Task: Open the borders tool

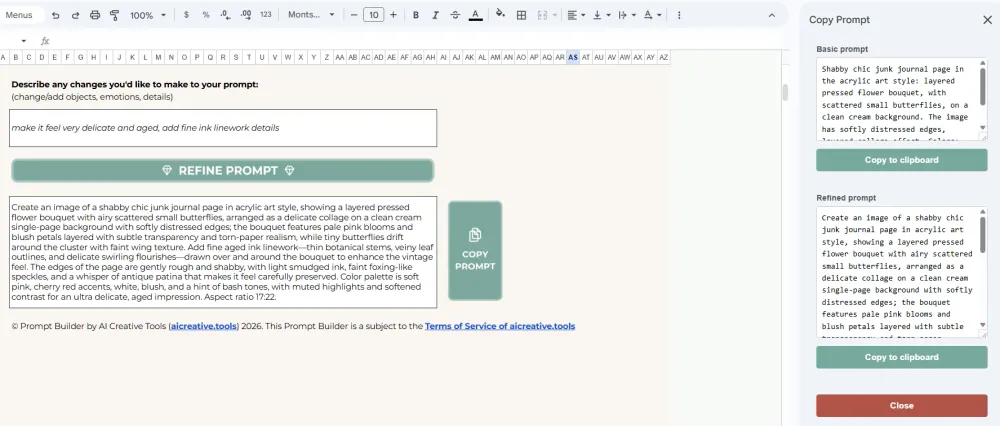Action: 521,15
